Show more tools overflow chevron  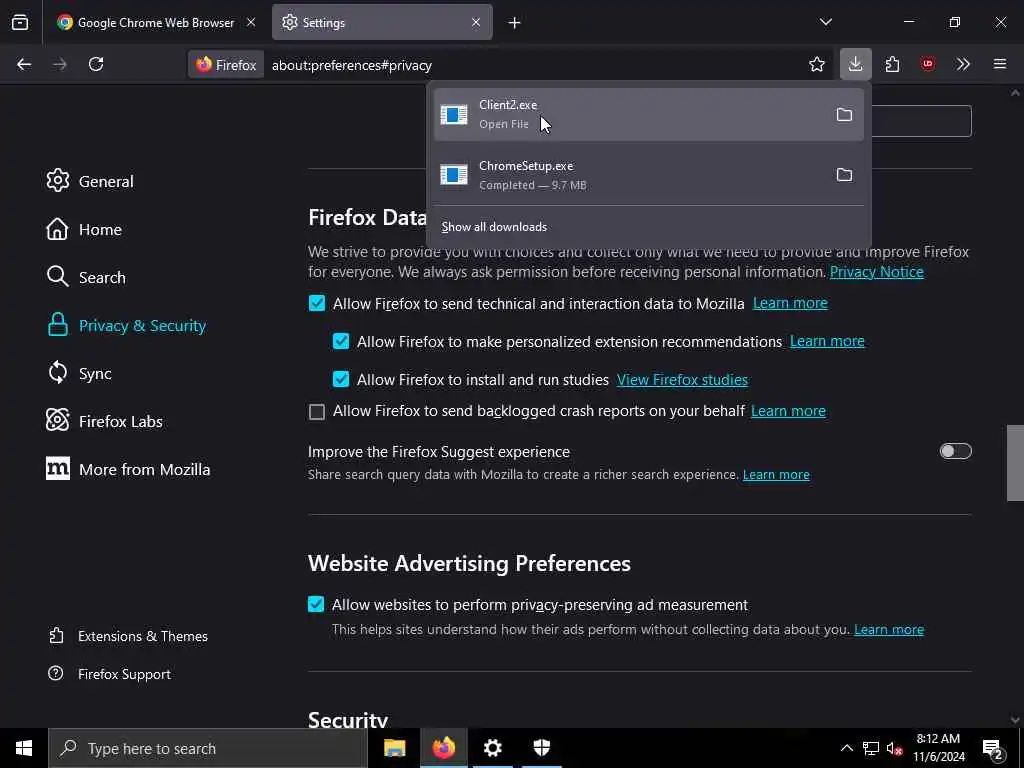click(x=963, y=64)
